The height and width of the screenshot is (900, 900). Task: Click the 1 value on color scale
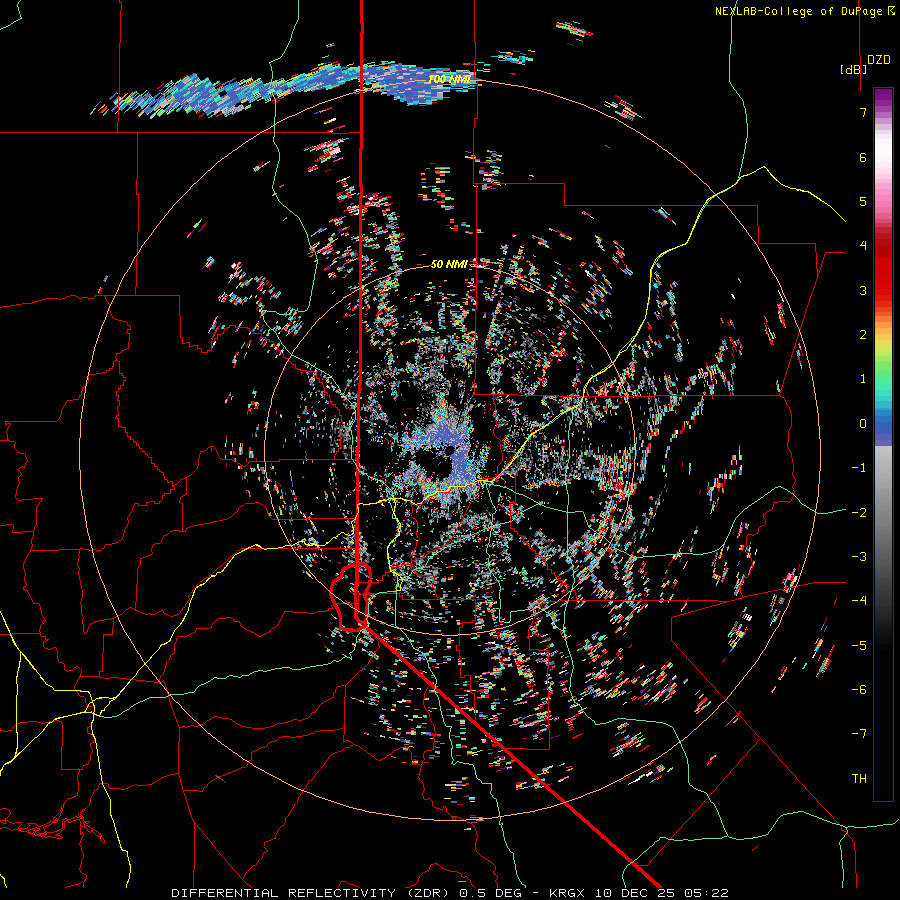[863, 379]
